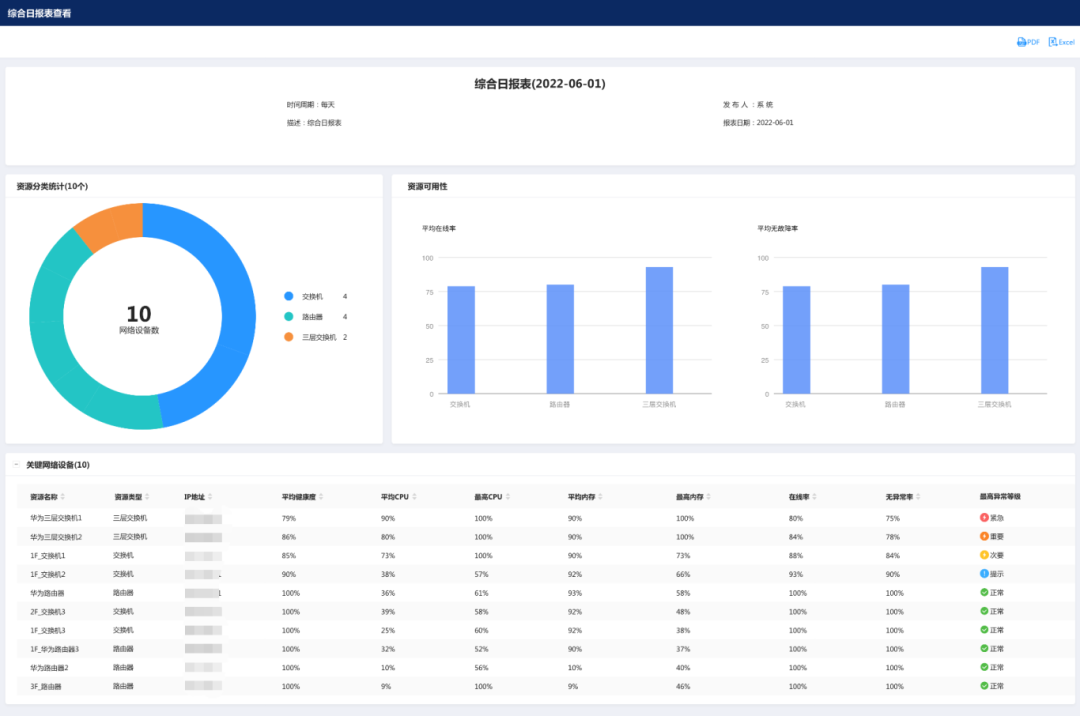The image size is (1080, 716).
Task: Click the 次要 alert icon for 1F_交换机1
Action: (x=984, y=555)
